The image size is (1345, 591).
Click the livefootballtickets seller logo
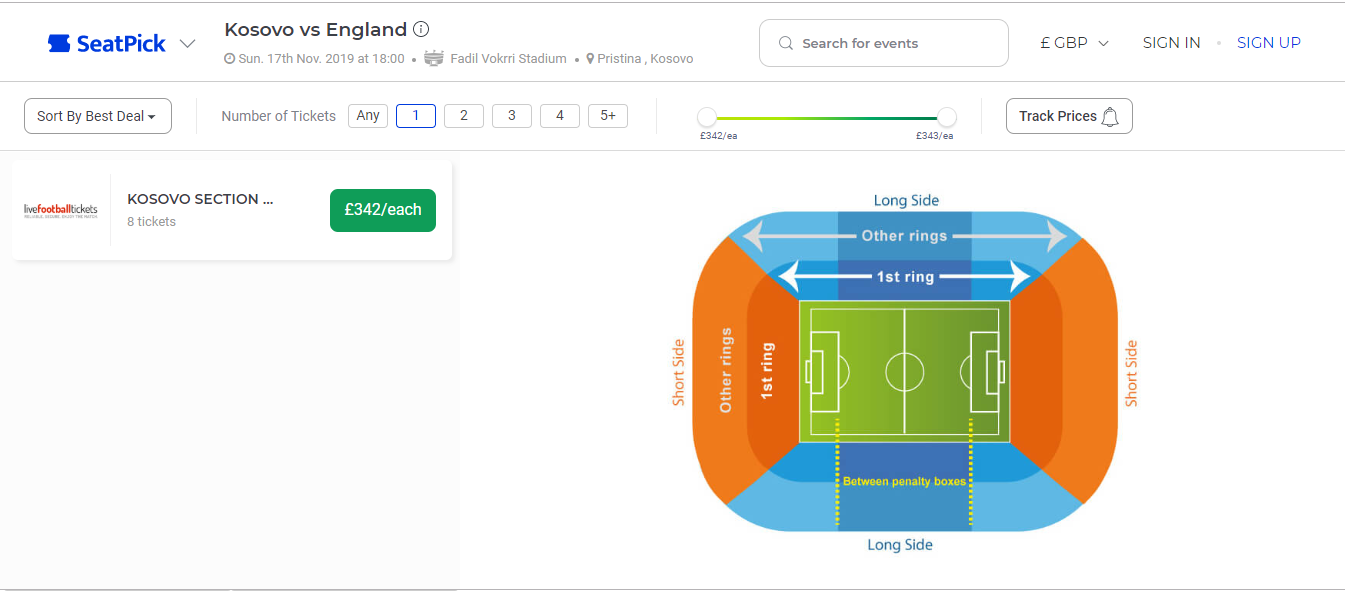[x=61, y=210]
